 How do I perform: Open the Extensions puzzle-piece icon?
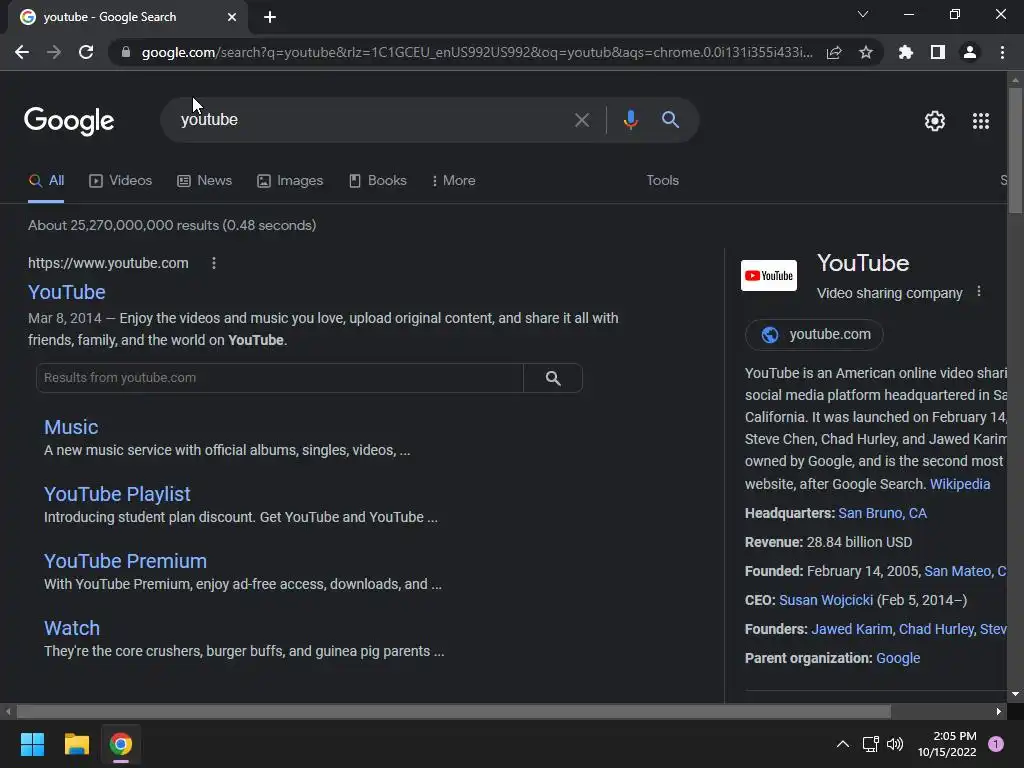tap(905, 52)
